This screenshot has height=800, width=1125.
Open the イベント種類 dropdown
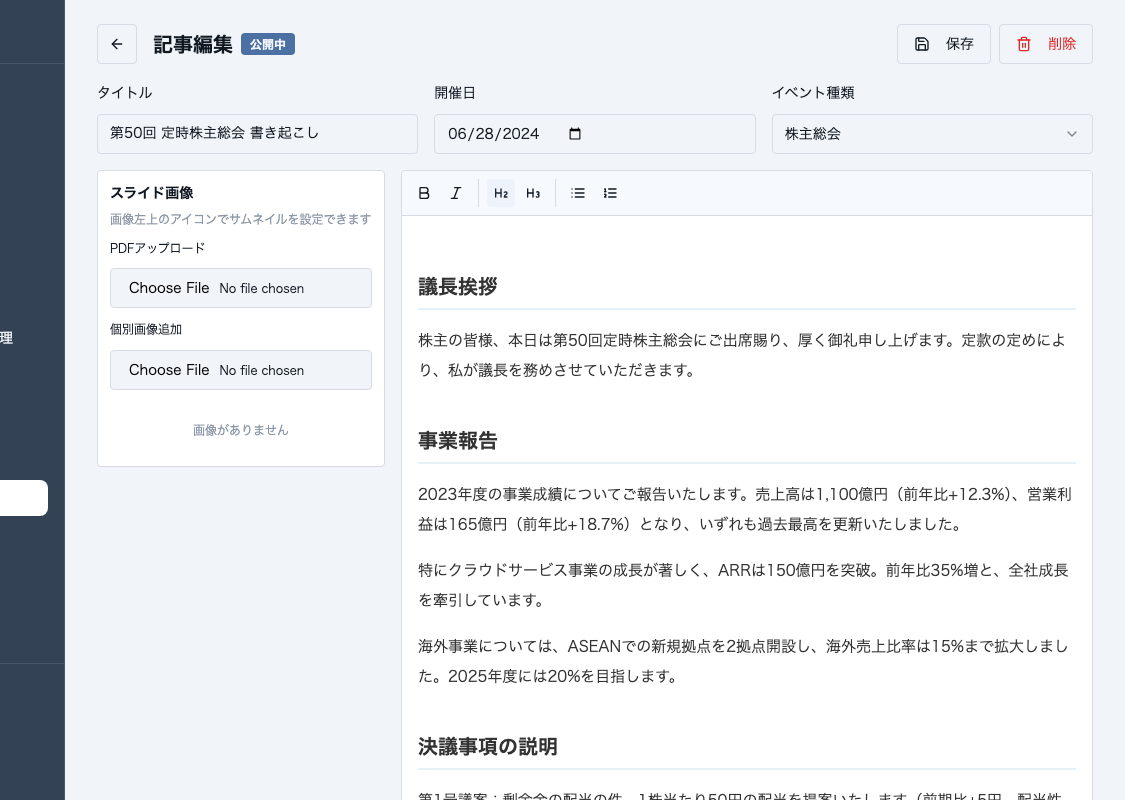1071,134
